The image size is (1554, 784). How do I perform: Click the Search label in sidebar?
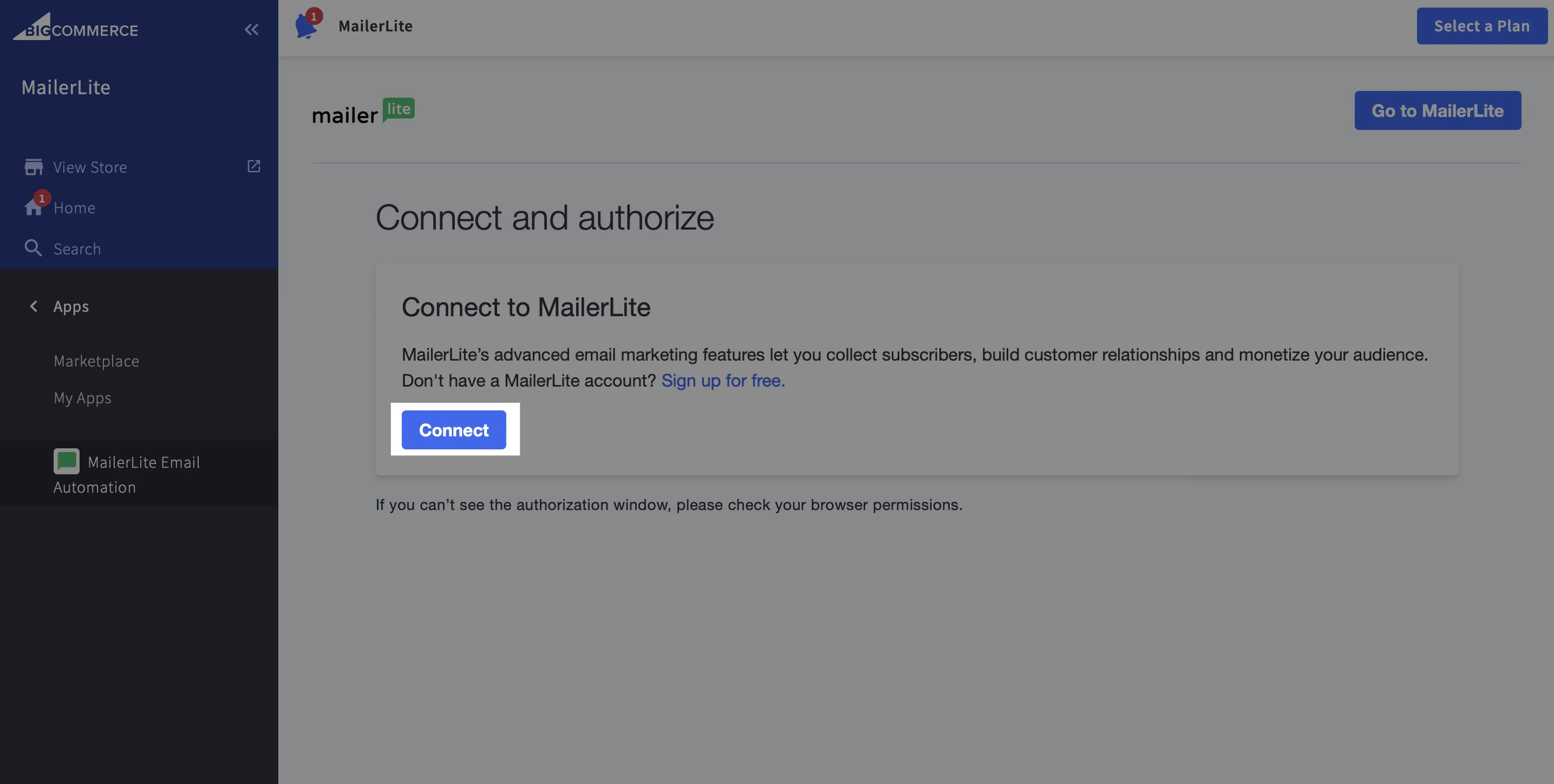click(77, 249)
